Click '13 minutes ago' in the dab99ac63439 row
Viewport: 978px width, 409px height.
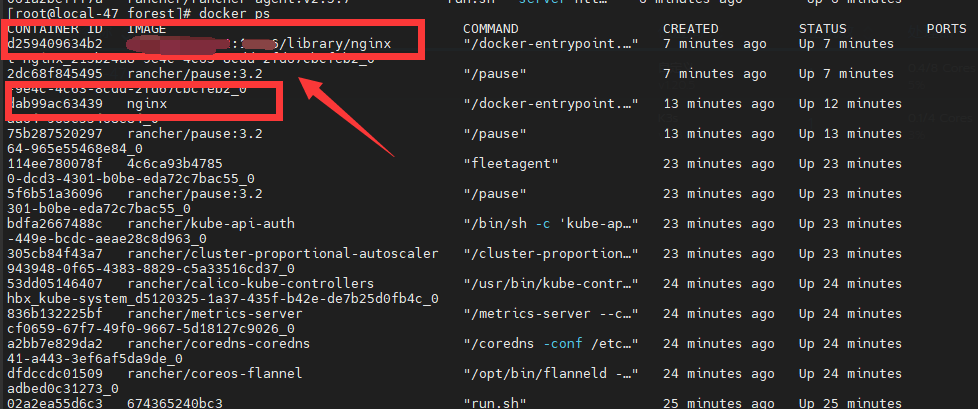pos(719,103)
